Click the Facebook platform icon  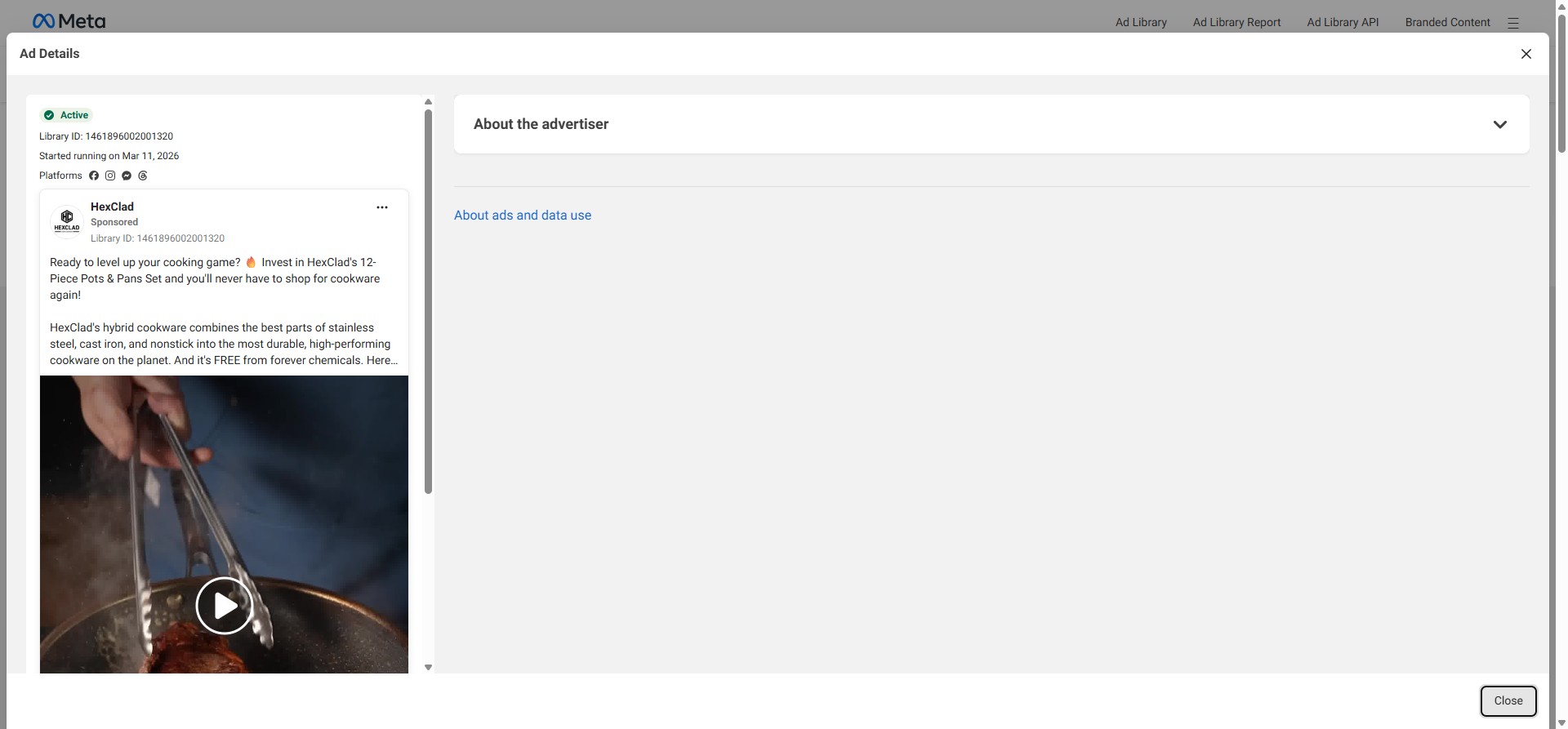(x=94, y=176)
